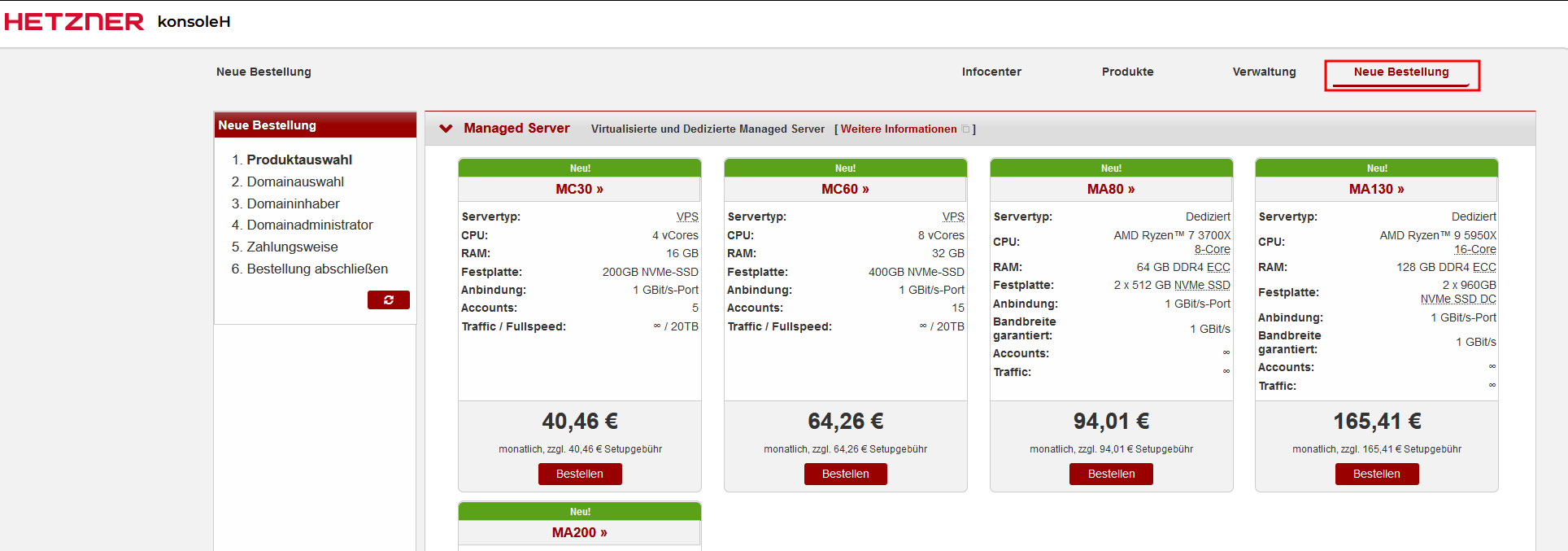Click Bestellen under MA80 server

click(1110, 474)
